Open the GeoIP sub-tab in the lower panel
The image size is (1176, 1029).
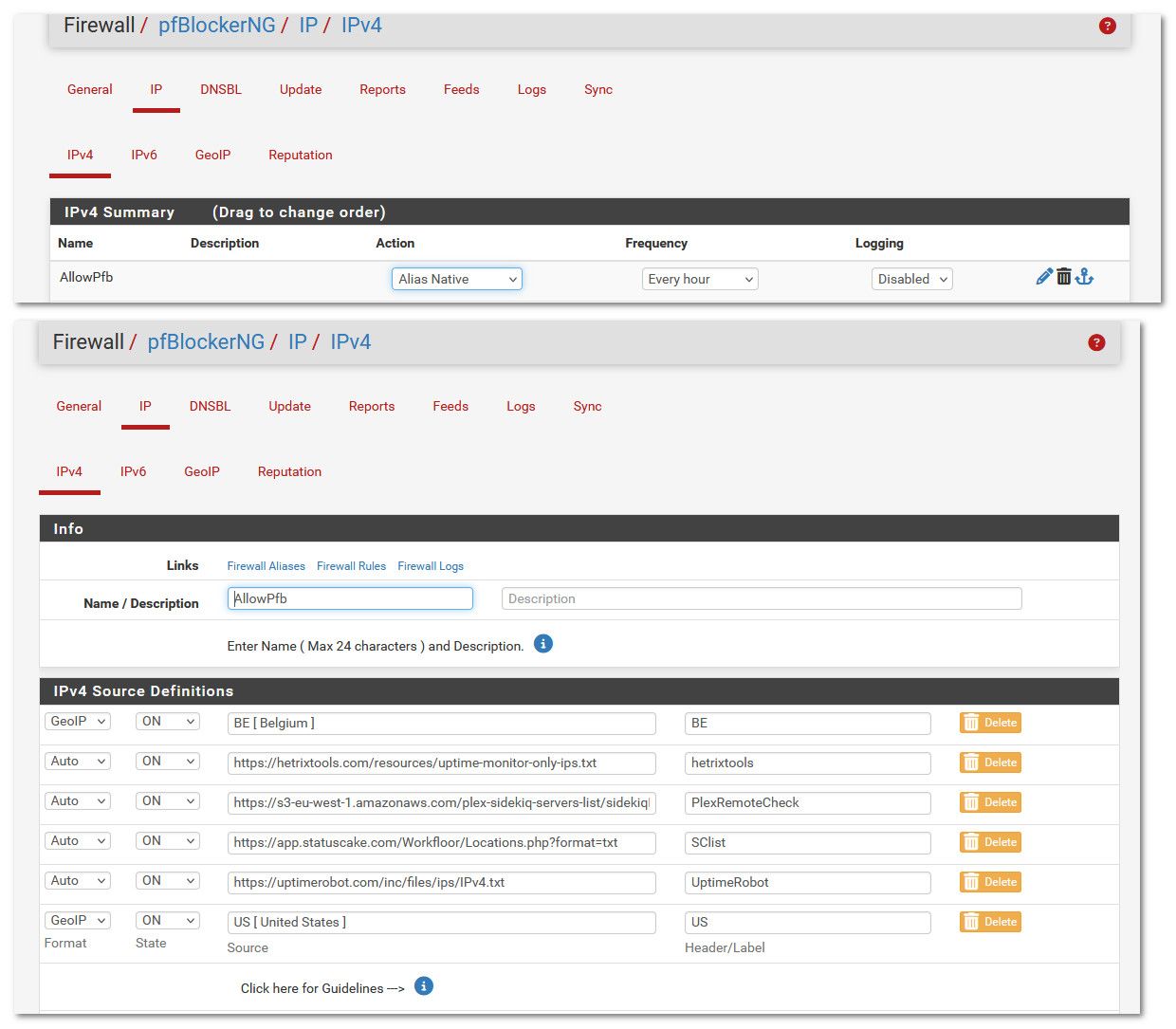pos(202,471)
